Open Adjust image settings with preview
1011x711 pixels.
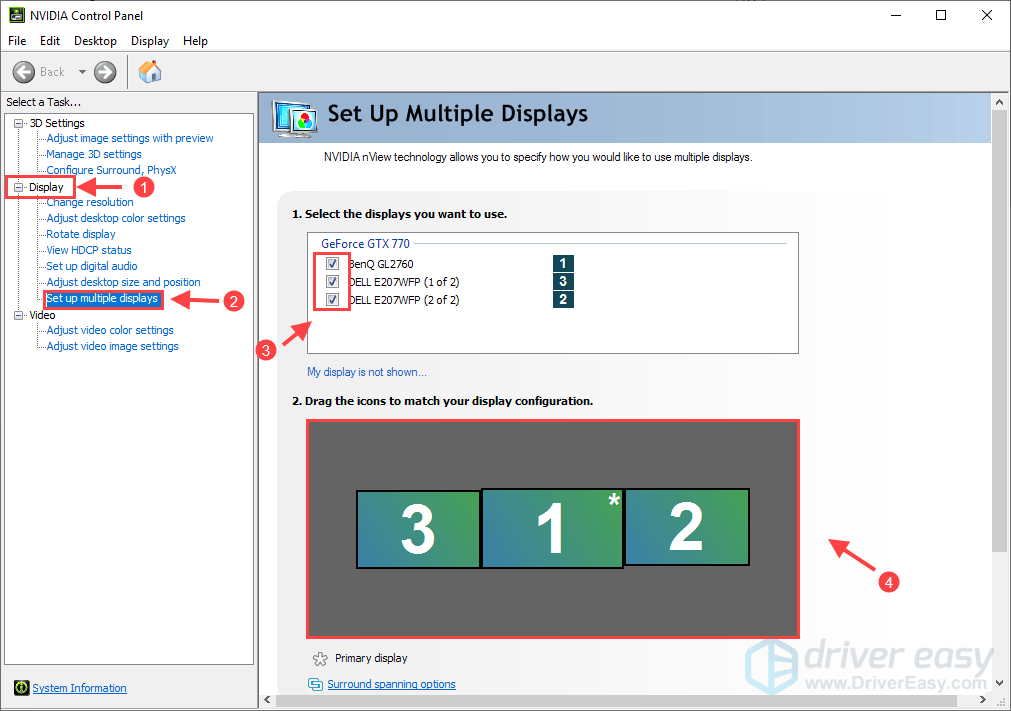(x=130, y=138)
